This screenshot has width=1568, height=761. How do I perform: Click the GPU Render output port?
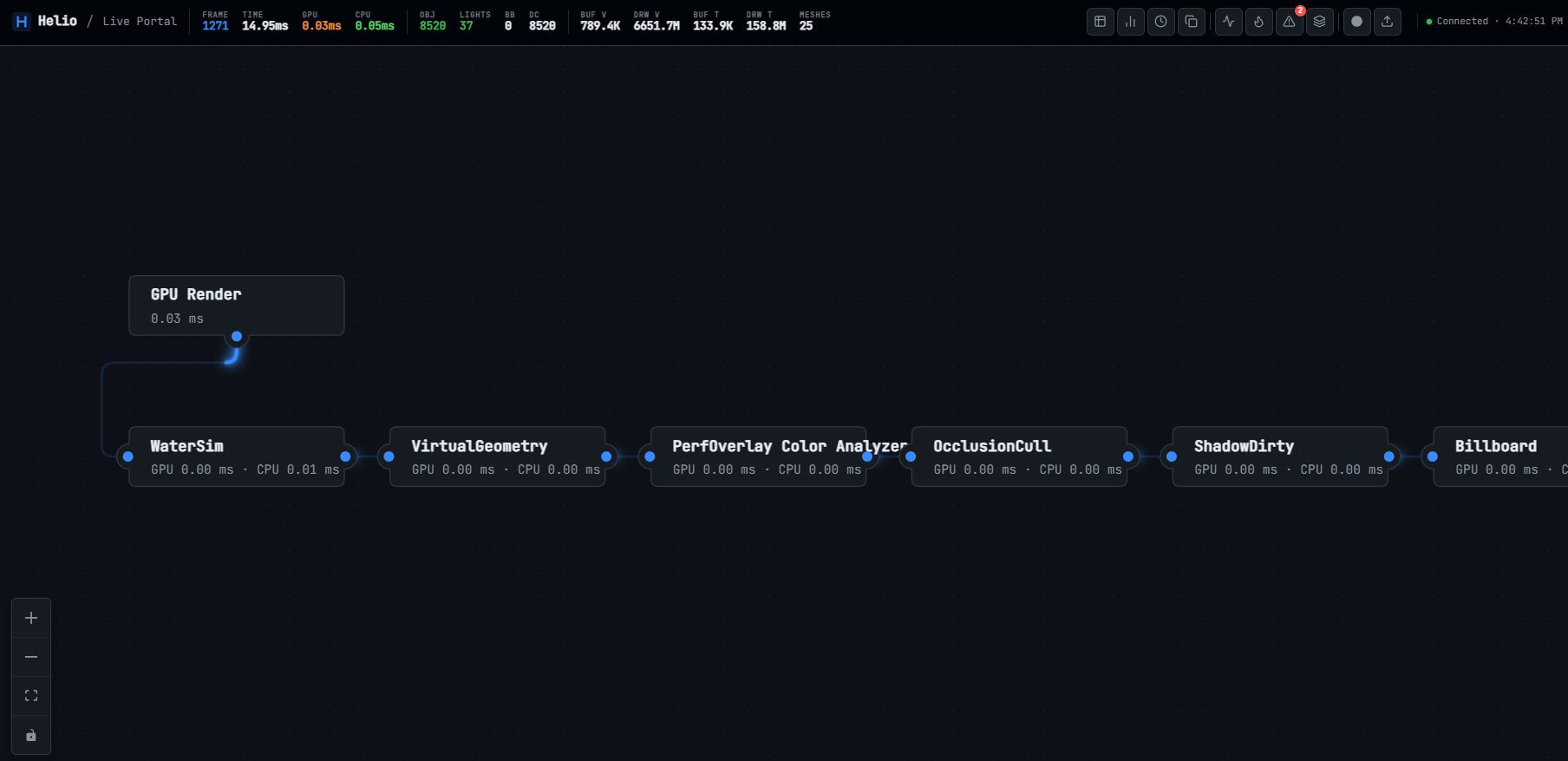click(237, 336)
